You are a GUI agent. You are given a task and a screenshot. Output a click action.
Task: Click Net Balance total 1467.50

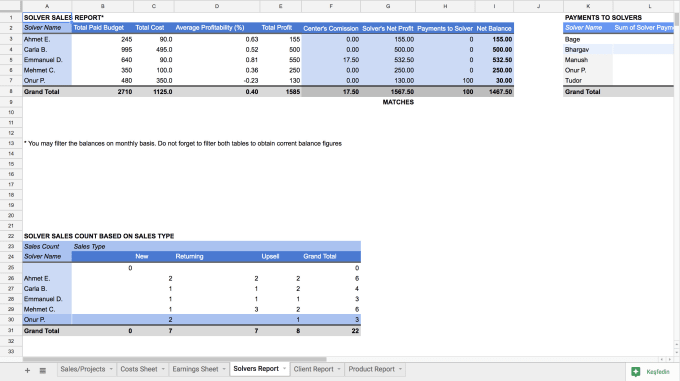(x=494, y=91)
